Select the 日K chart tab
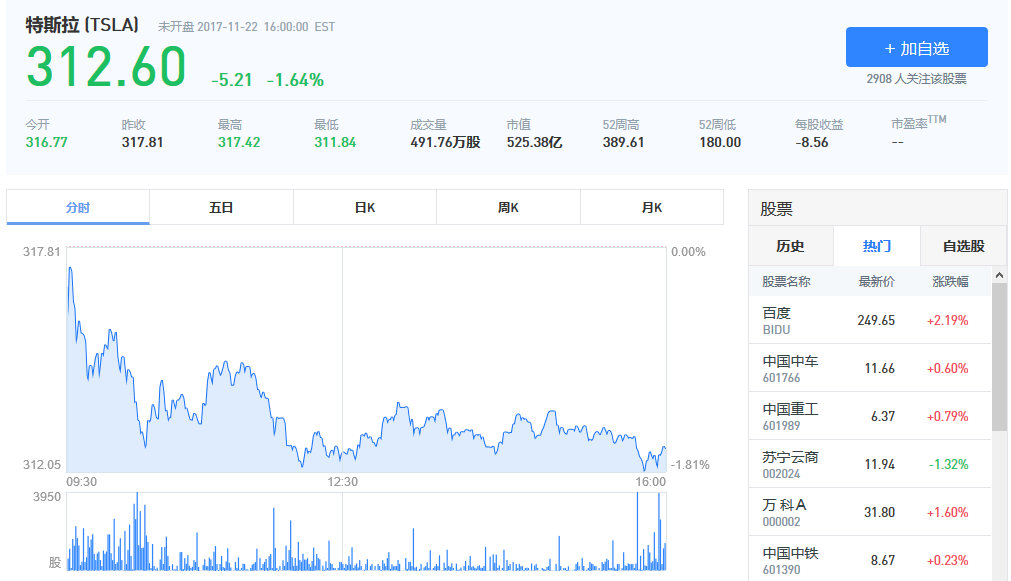Image resolution: width=1011 pixels, height=581 pixels. pos(365,208)
